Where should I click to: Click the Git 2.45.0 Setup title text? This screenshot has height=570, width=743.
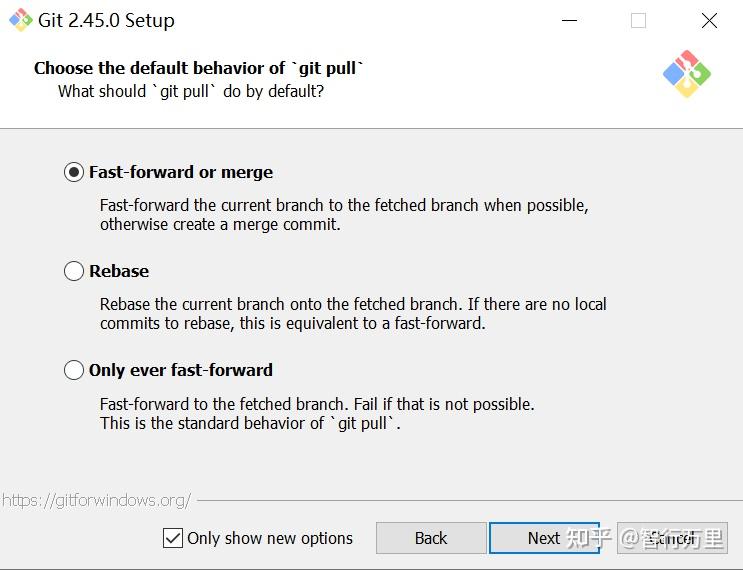(108, 20)
